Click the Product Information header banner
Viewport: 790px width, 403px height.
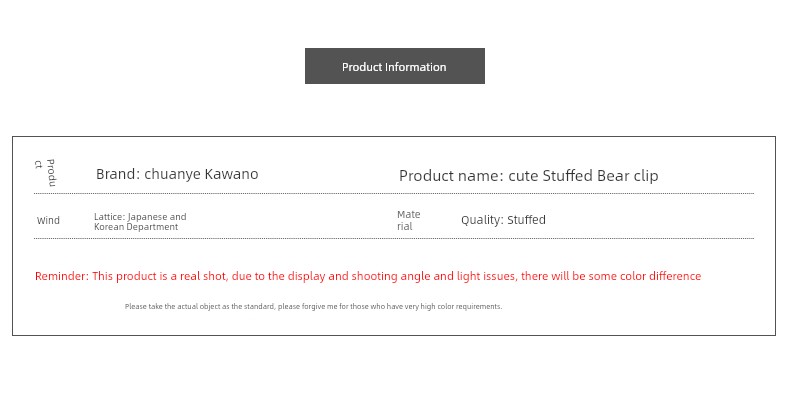pyautogui.click(x=394, y=66)
